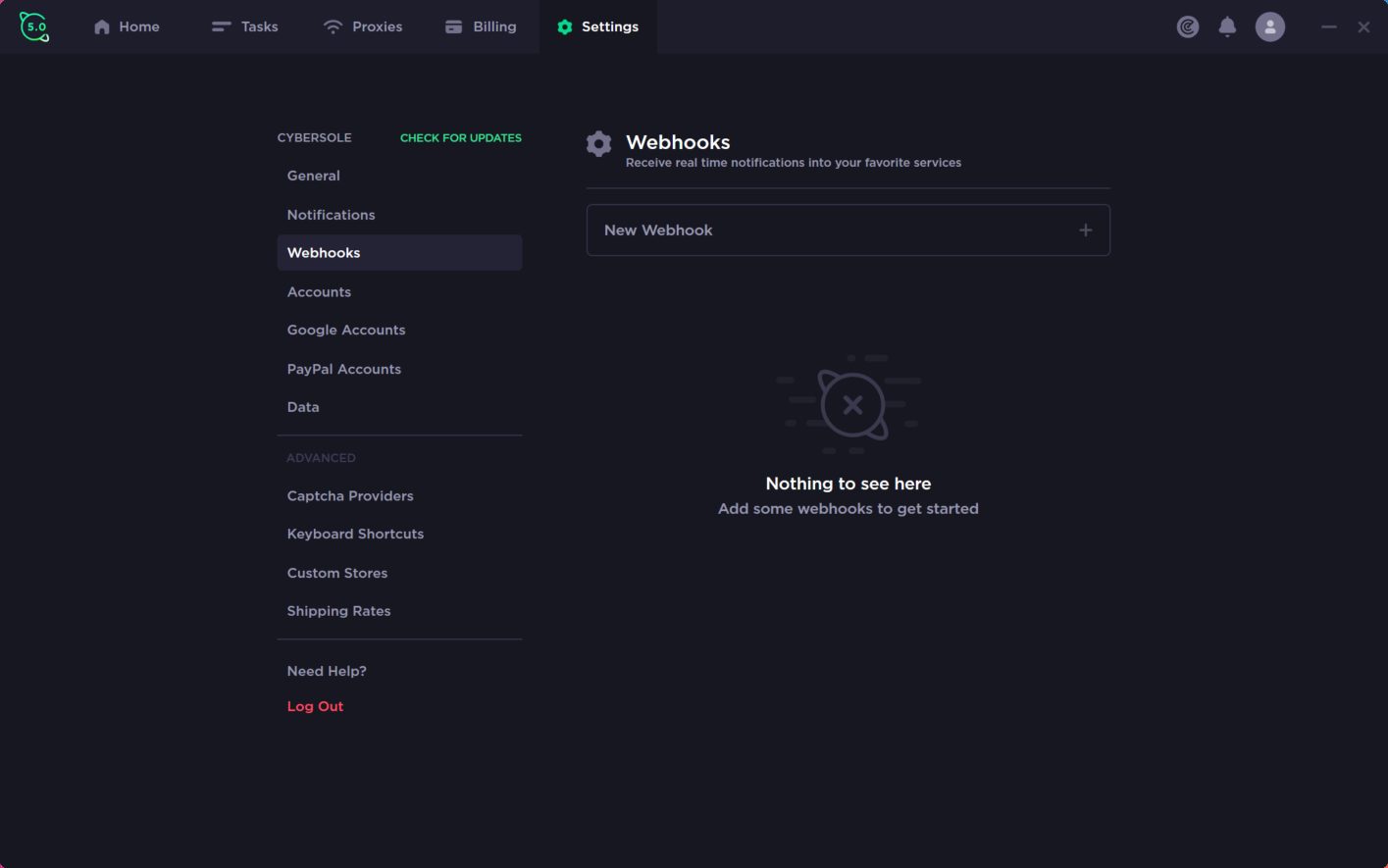Open the notifications bell icon
Screen dimensions: 1388x868
click(x=1227, y=26)
